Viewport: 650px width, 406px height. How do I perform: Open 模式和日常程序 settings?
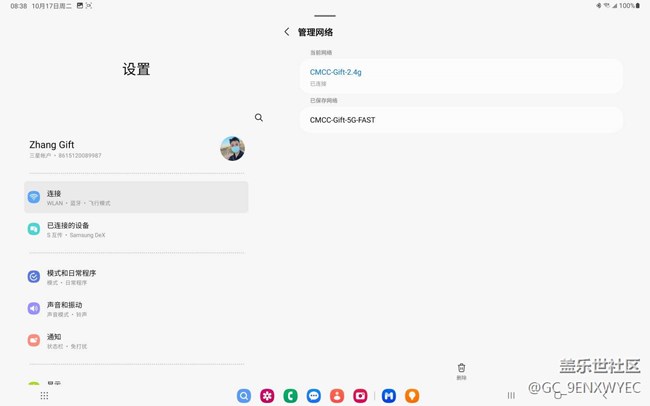click(x=136, y=276)
